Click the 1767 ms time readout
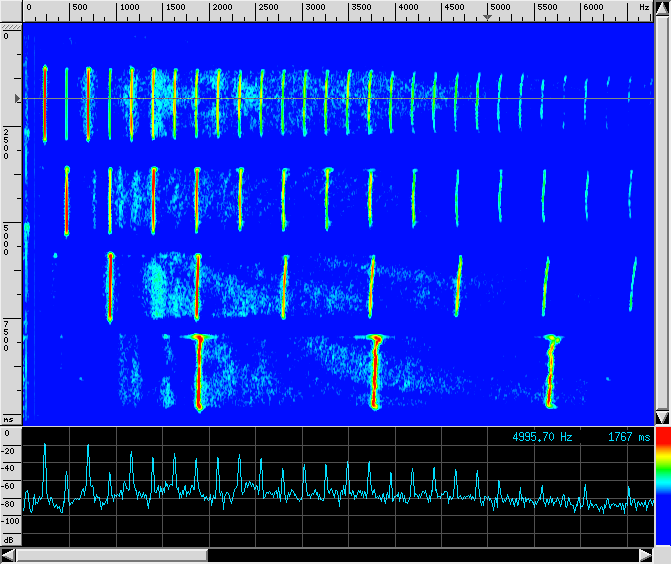Image resolution: width=671 pixels, height=564 pixels. click(628, 437)
